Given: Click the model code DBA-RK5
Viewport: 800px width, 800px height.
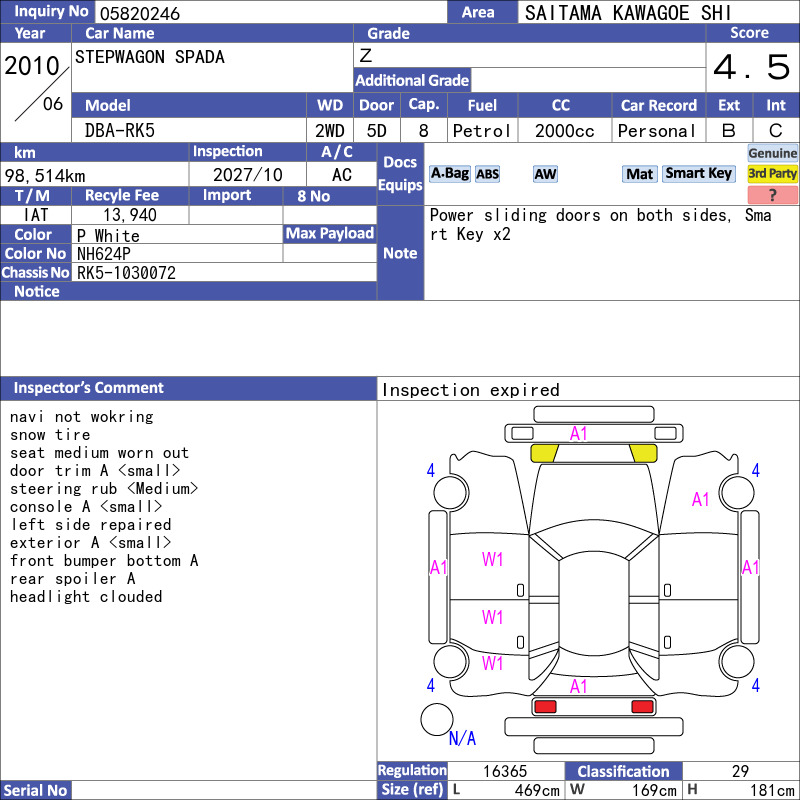Looking at the screenshot, I should 120,131.
